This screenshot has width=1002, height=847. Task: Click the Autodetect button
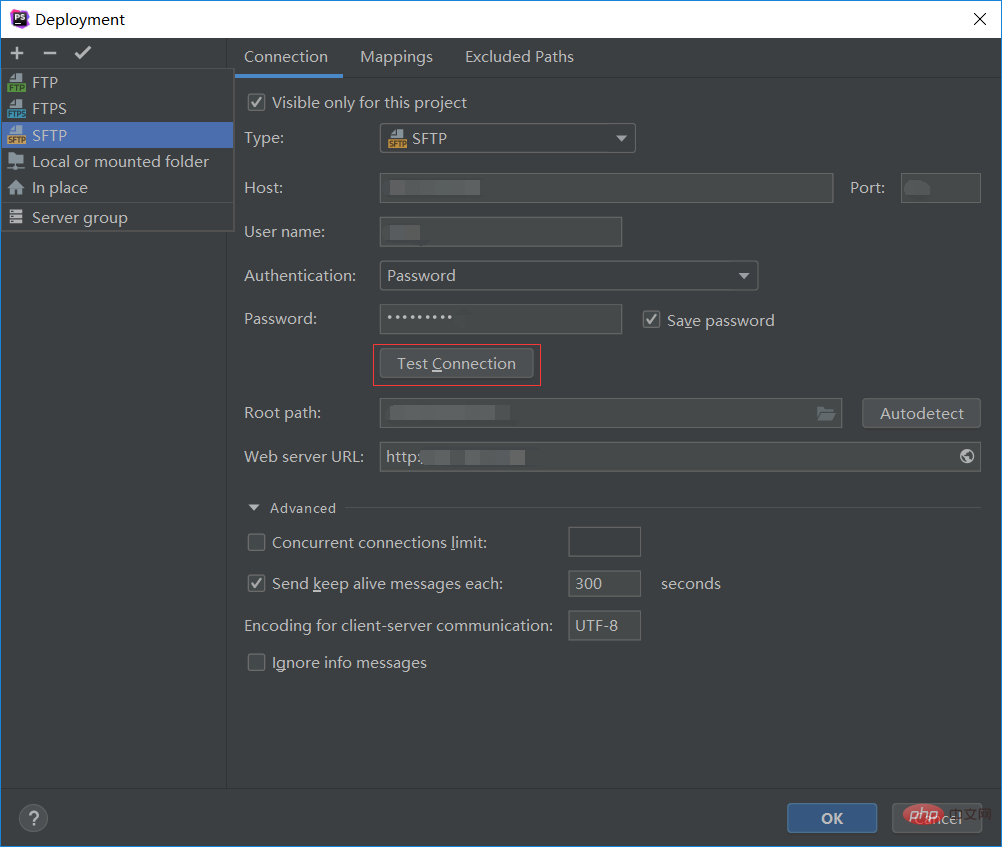(921, 414)
